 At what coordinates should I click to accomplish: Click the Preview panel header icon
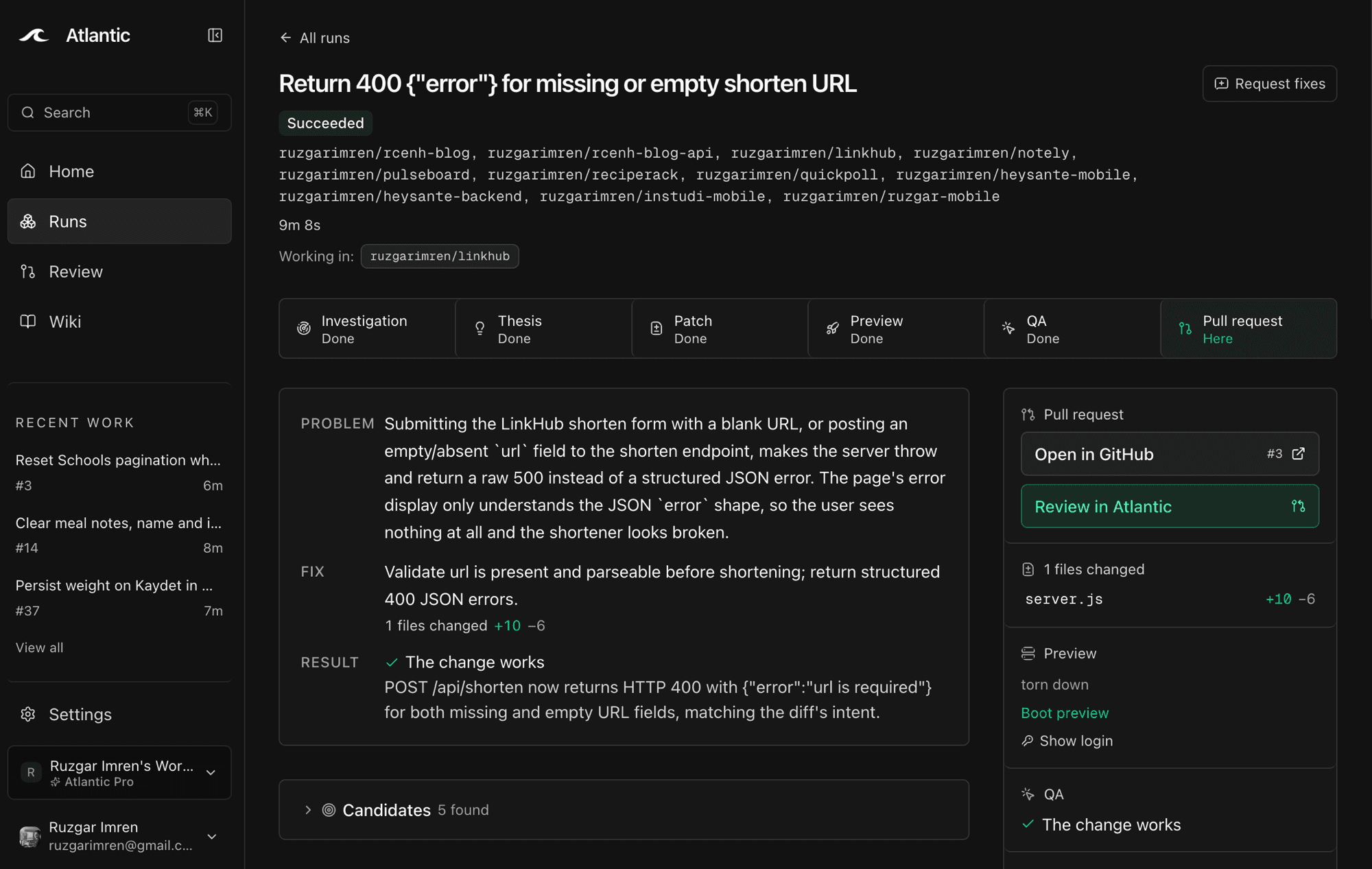[1028, 654]
